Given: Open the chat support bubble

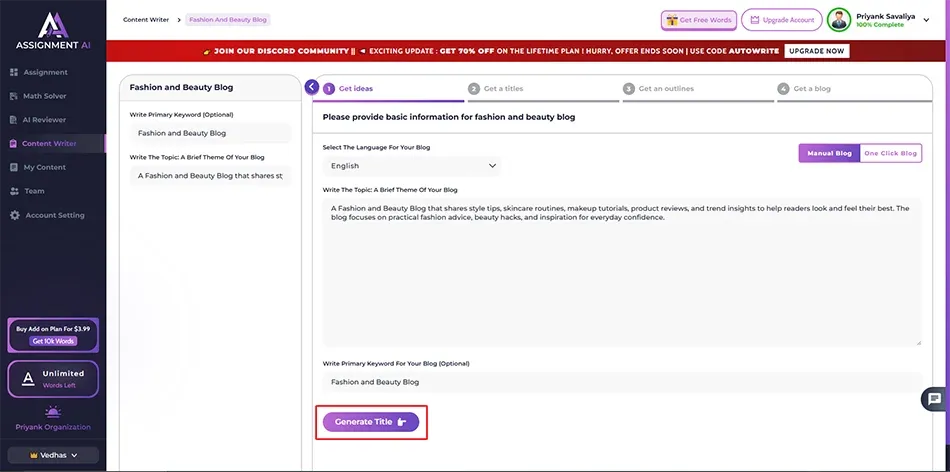Looking at the screenshot, I should click(x=934, y=398).
